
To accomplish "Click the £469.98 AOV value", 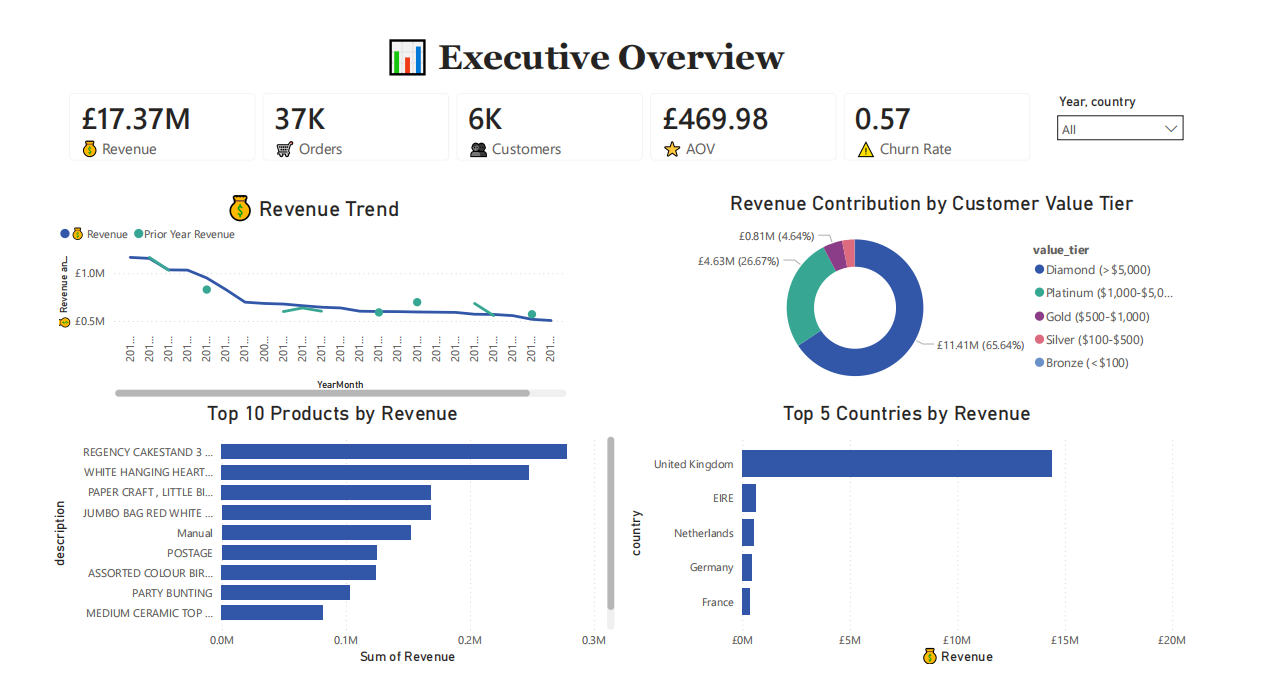I will click(715, 119).
